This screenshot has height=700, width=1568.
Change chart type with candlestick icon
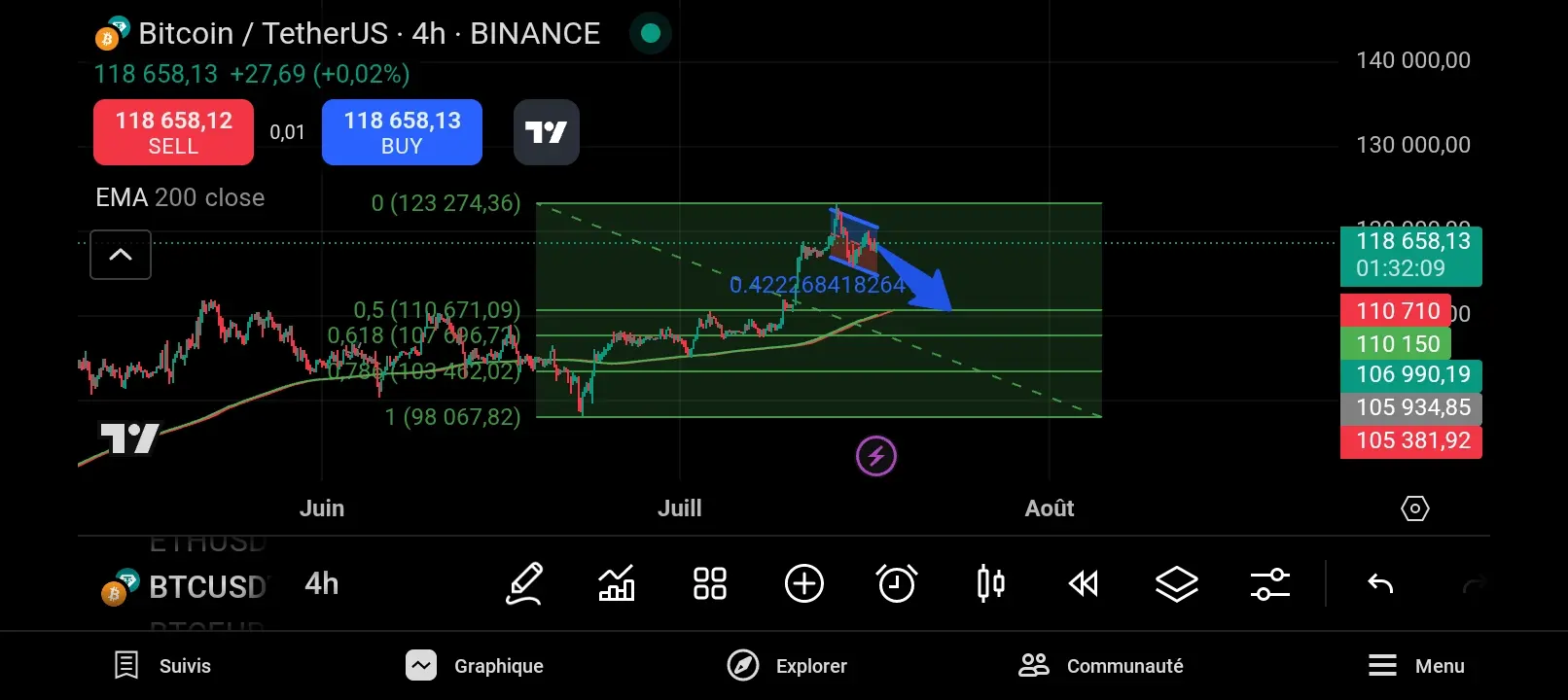(990, 583)
